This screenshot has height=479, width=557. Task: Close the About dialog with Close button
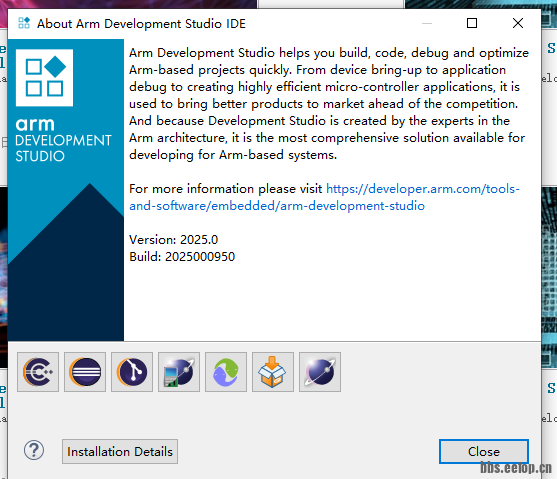point(484,452)
